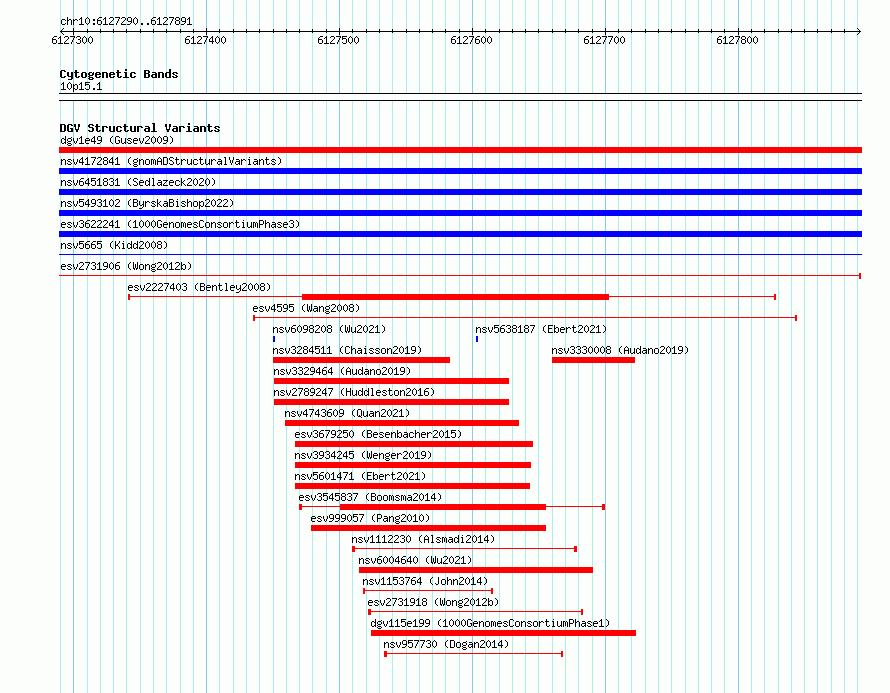Screen dimensions: 890x693
Task: Click thick red bar of esv2227403
Action: tap(455, 297)
